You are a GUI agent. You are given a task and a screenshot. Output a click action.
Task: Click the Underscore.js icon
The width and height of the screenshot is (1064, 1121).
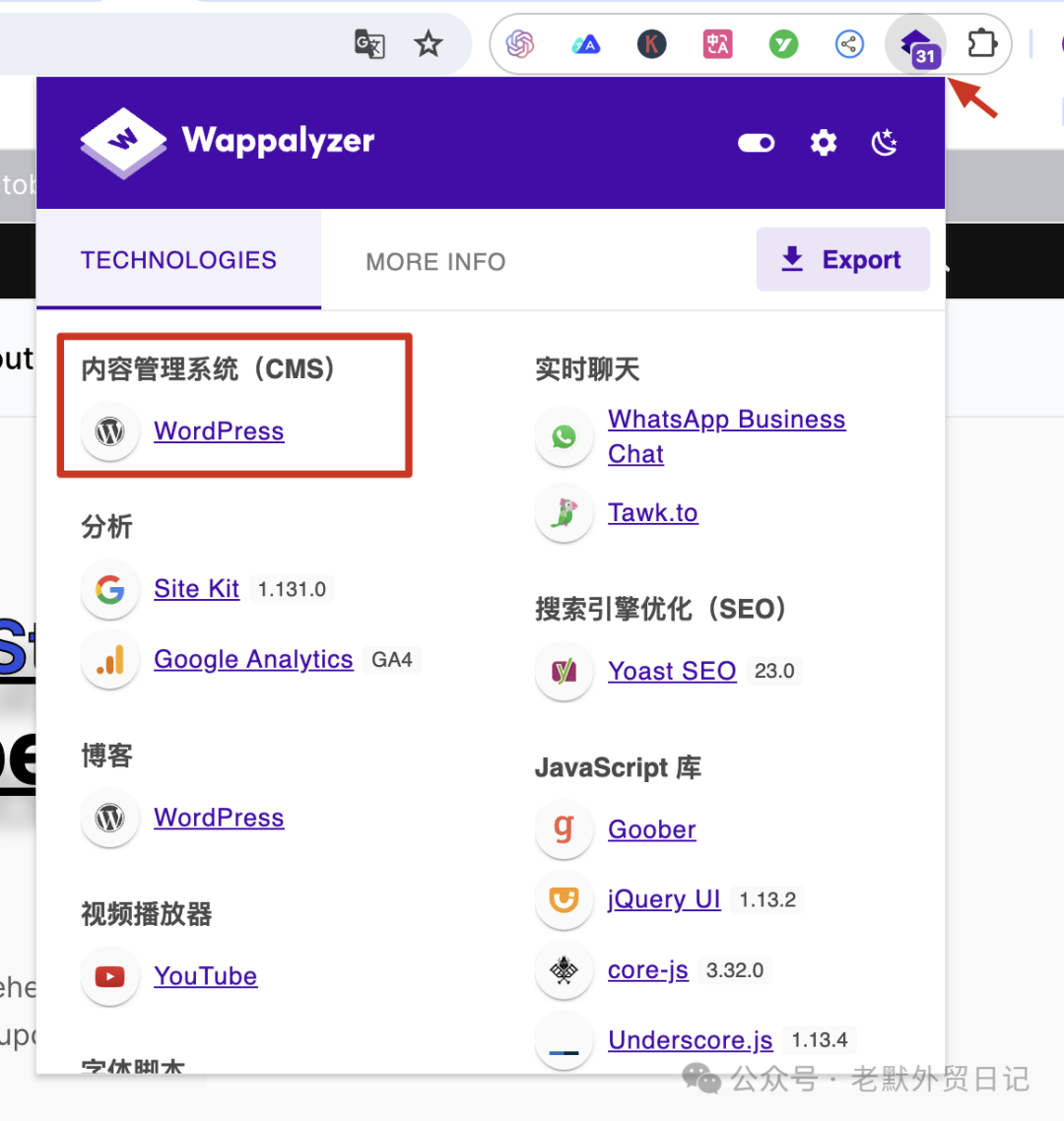click(x=565, y=1041)
